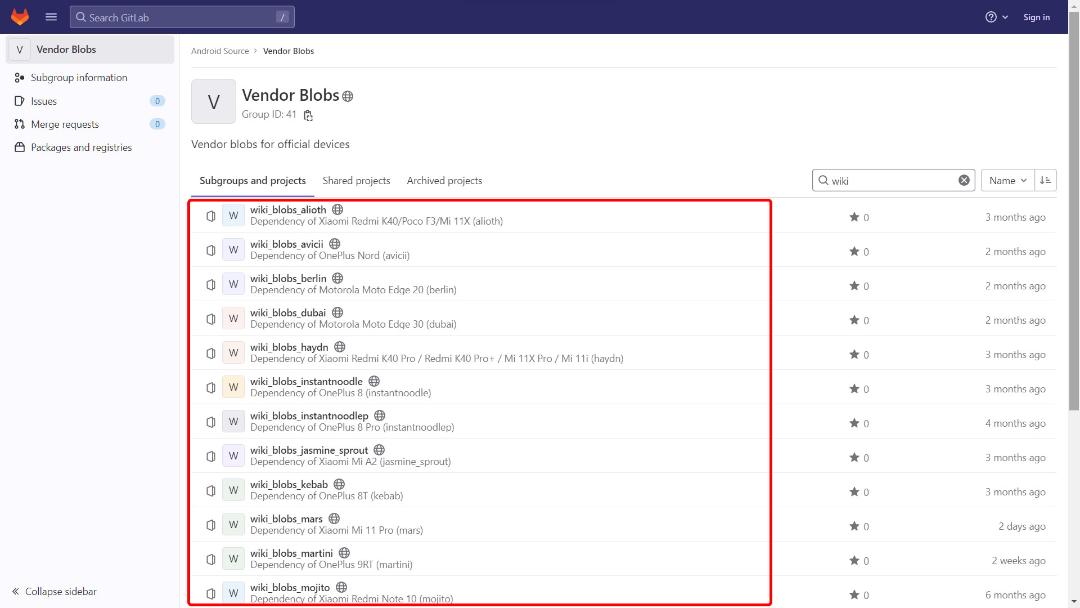The width and height of the screenshot is (1080, 608).
Task: Click project bookmark icon in wiki_blobs_avicii row
Action: 211,251
